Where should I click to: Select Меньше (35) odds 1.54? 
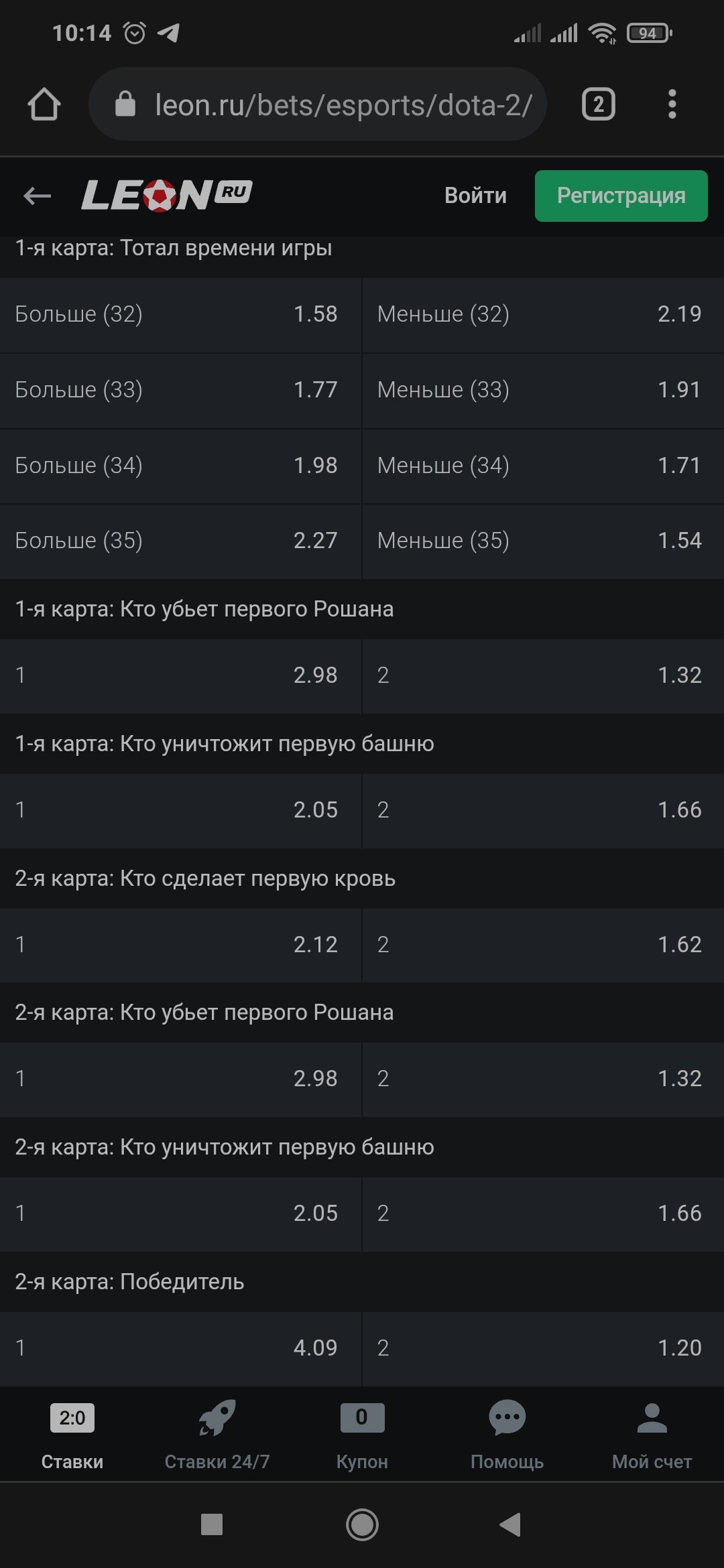(543, 541)
